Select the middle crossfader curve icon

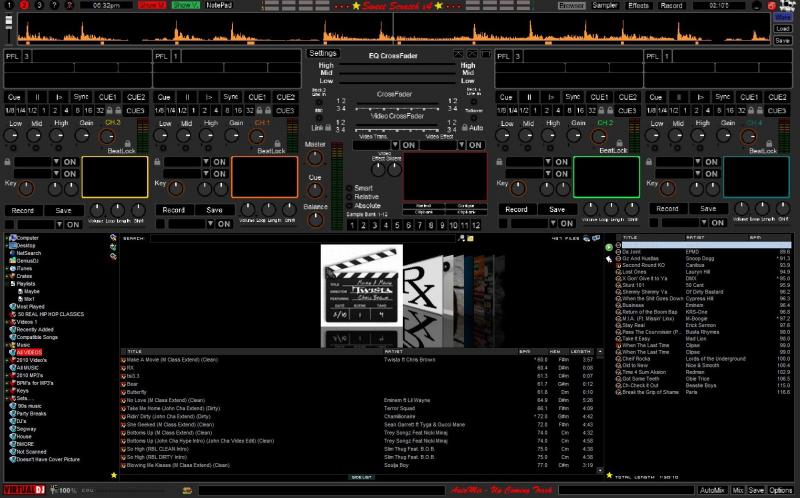pyautogui.click(x=472, y=54)
